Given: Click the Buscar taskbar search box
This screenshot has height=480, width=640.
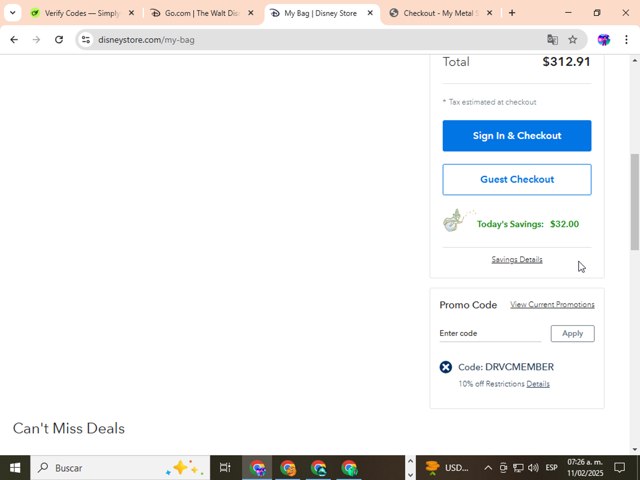Looking at the screenshot, I should [x=120, y=468].
